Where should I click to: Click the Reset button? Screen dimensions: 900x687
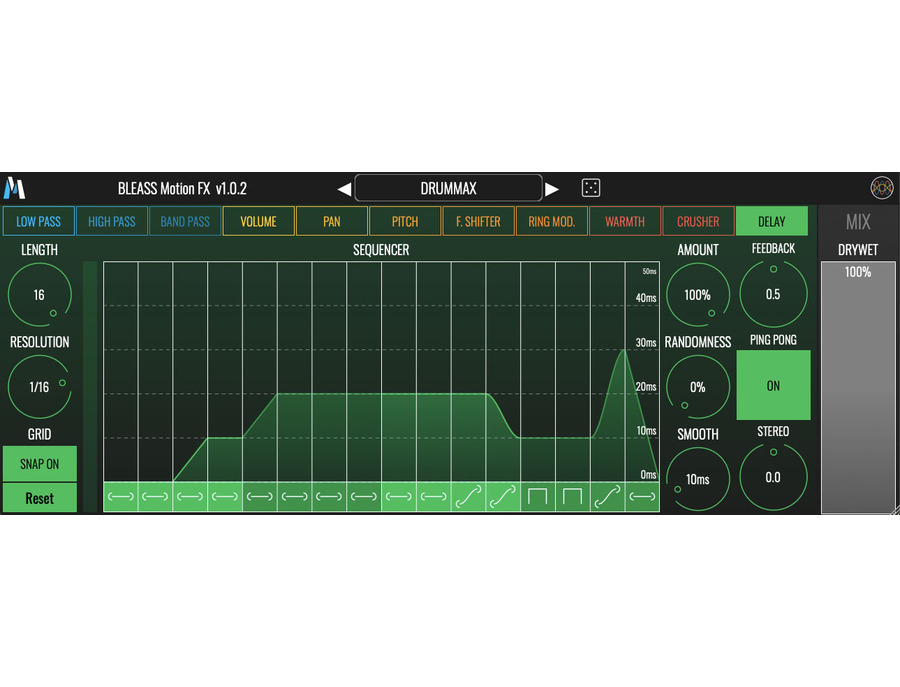pos(40,498)
